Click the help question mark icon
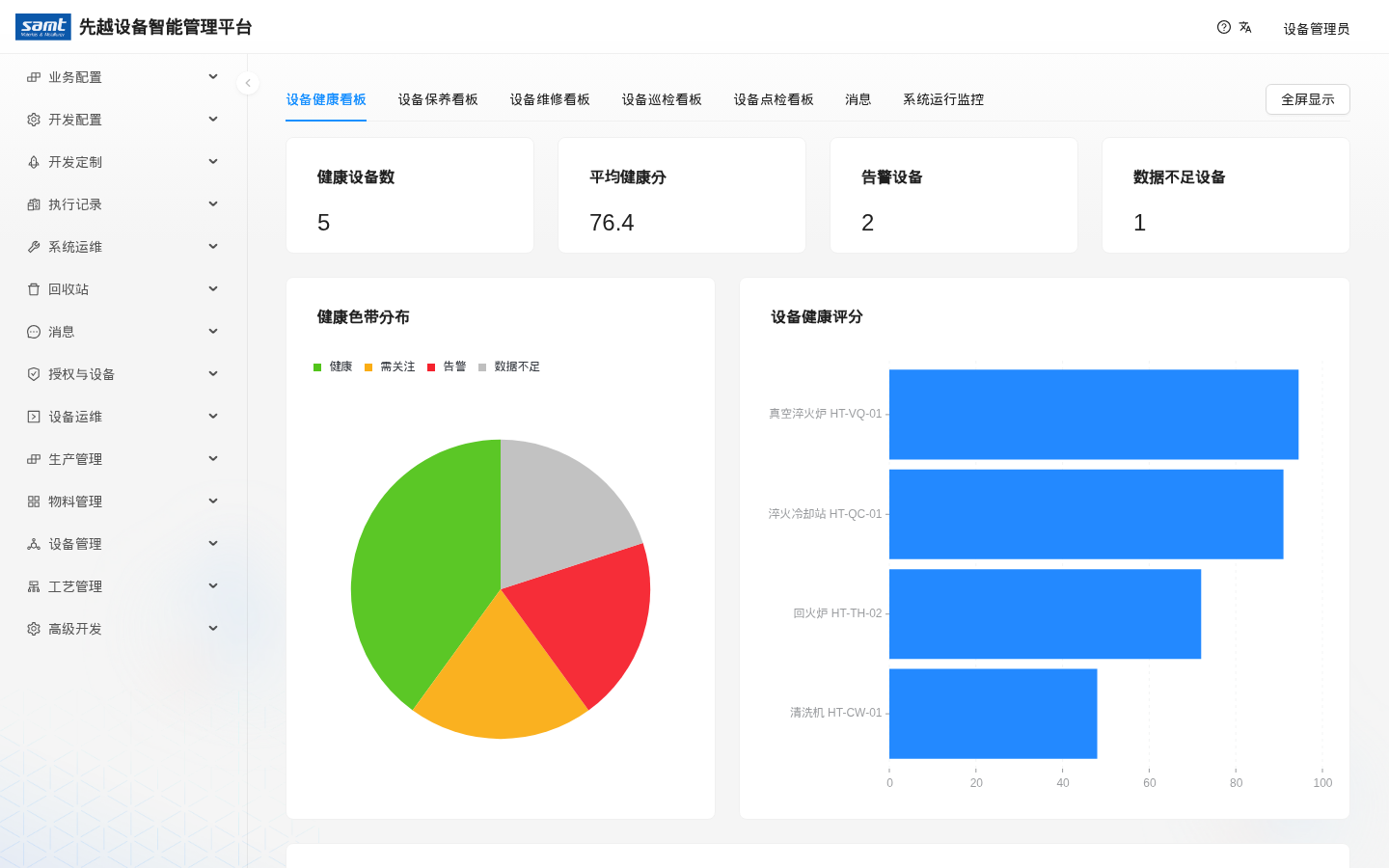1389x868 pixels. click(1224, 27)
